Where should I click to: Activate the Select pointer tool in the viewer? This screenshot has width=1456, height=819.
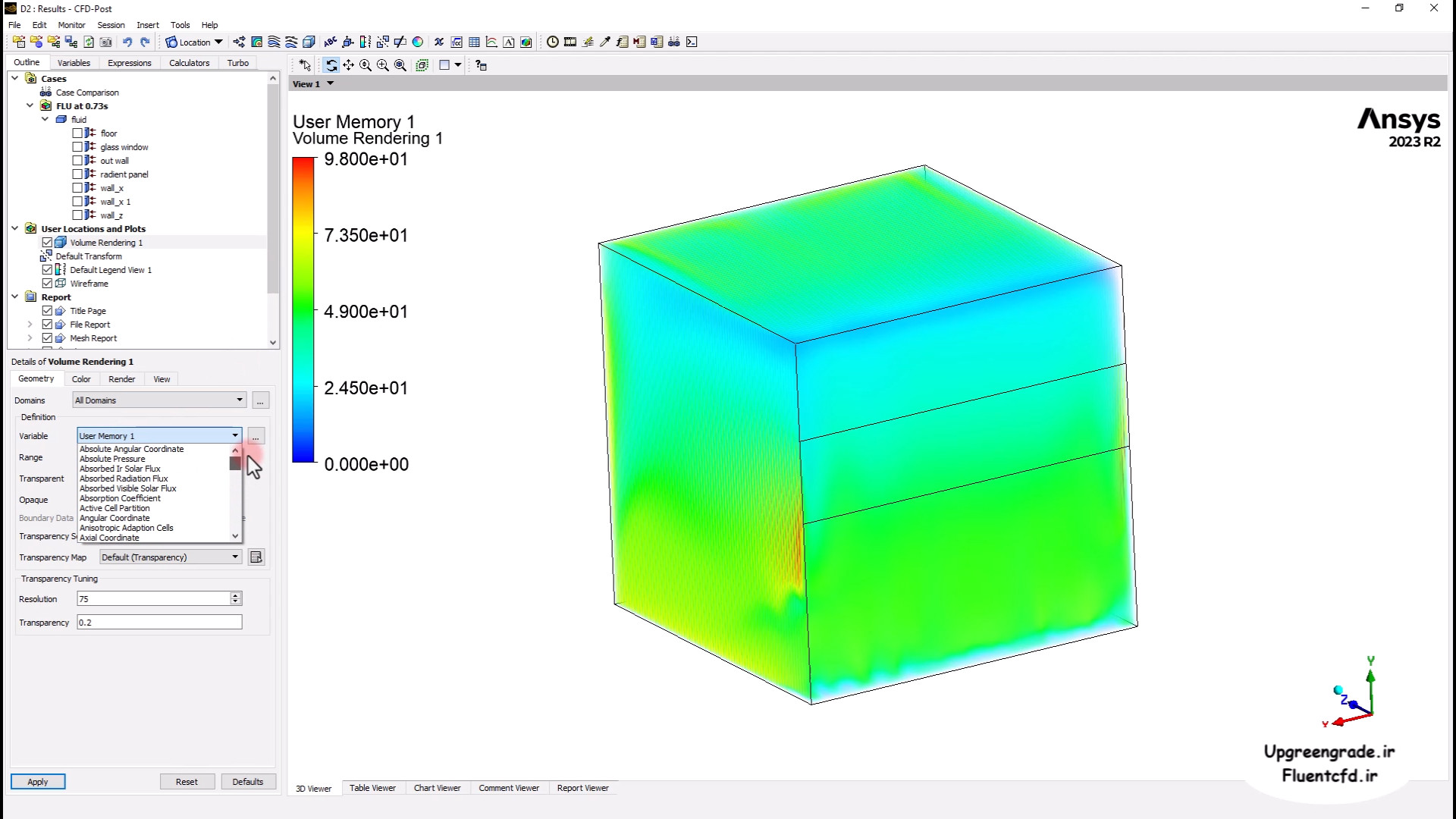305,65
